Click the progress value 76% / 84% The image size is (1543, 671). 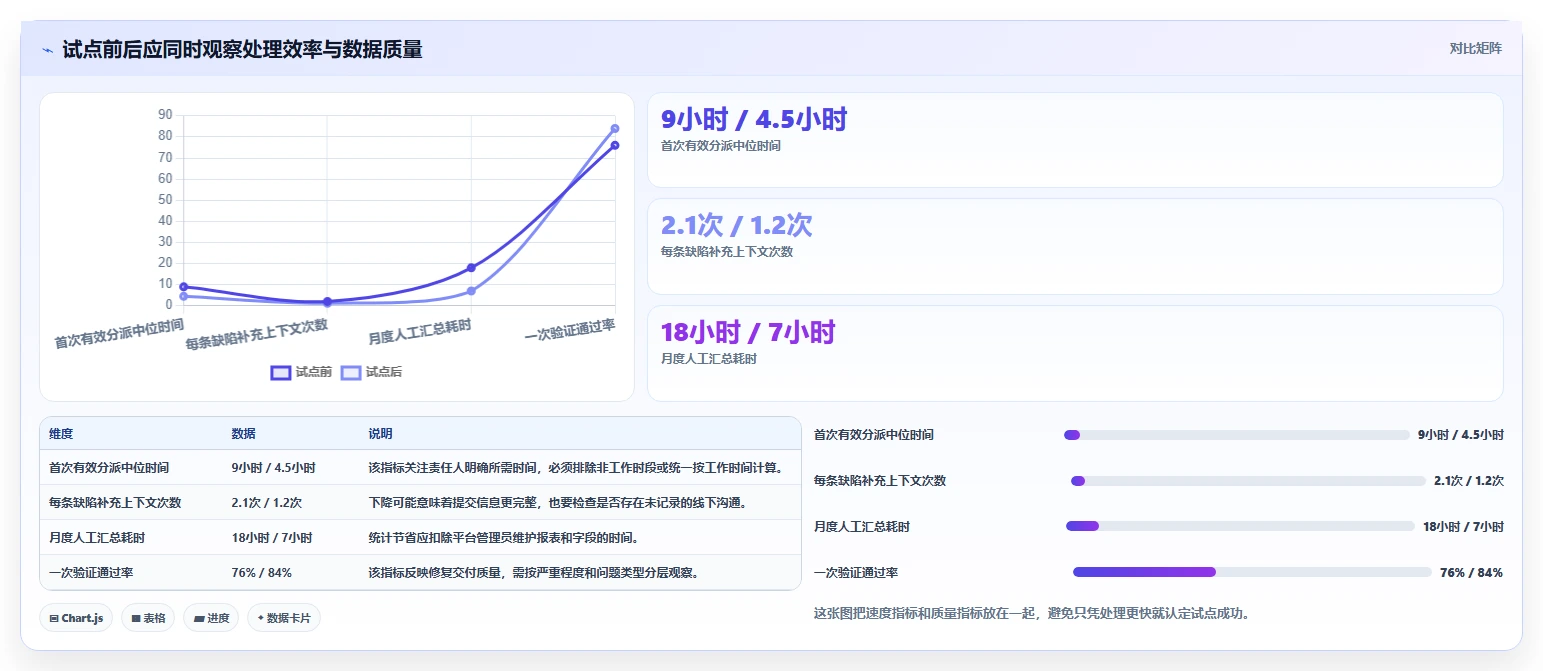pyautogui.click(x=1471, y=573)
